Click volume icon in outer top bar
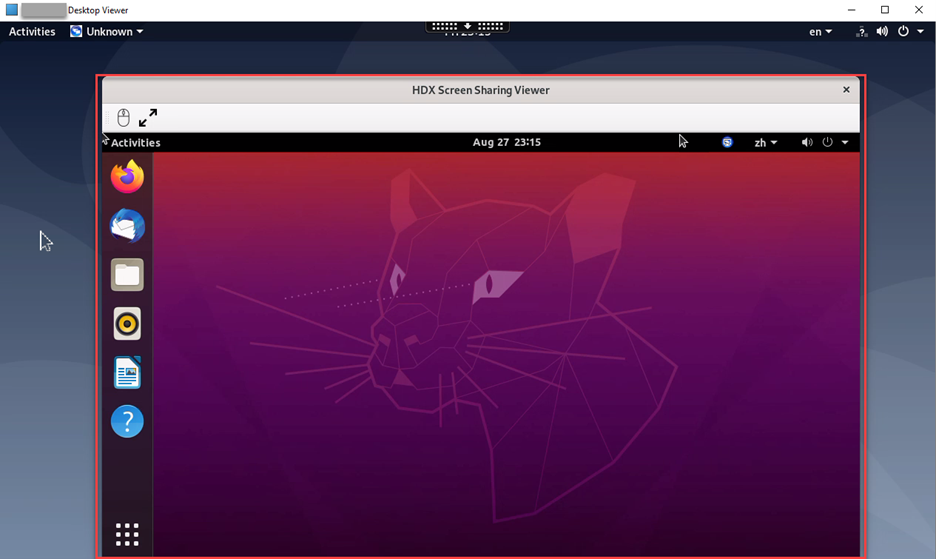 pyautogui.click(x=882, y=32)
